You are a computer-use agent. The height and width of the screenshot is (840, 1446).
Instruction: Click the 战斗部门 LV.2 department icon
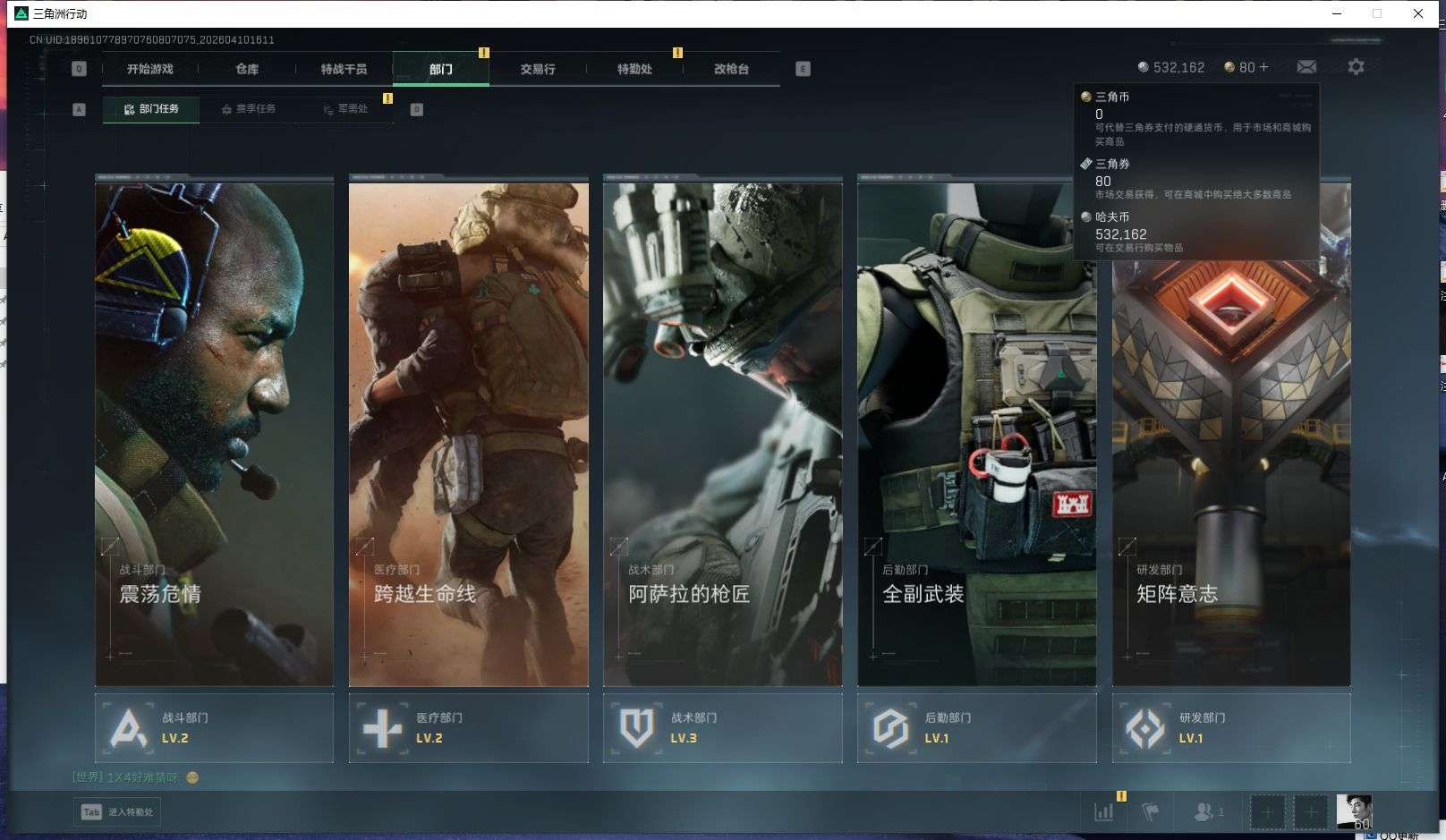[x=128, y=728]
